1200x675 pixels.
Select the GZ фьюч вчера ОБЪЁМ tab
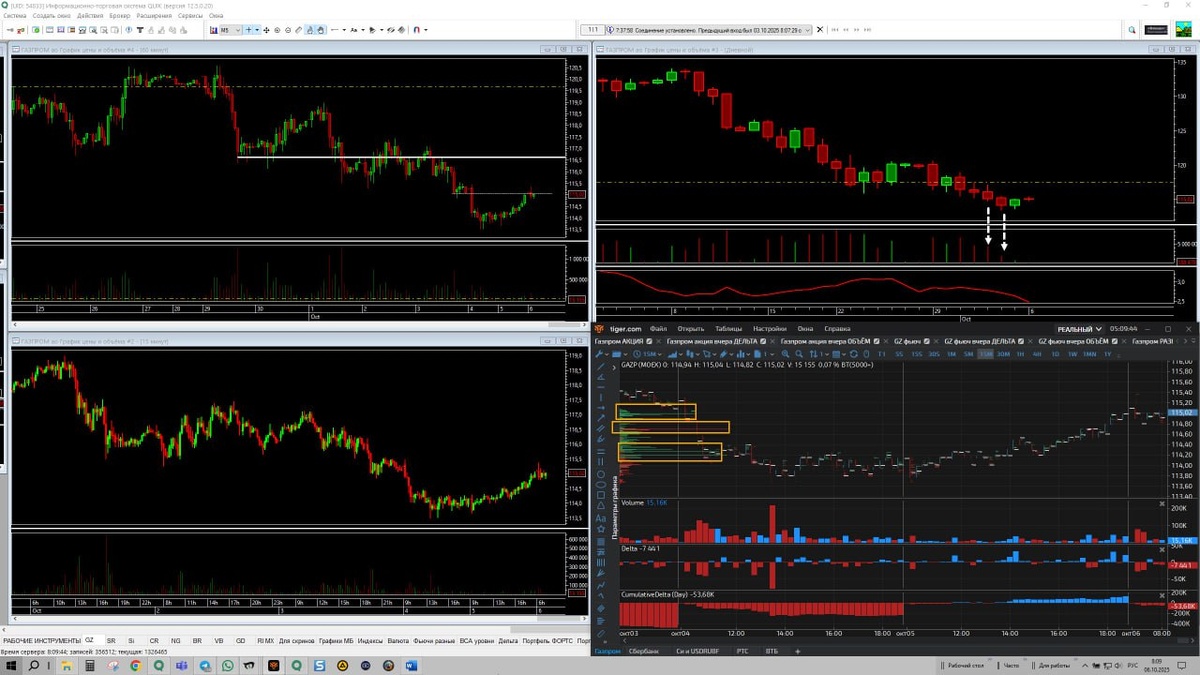click(x=1073, y=341)
